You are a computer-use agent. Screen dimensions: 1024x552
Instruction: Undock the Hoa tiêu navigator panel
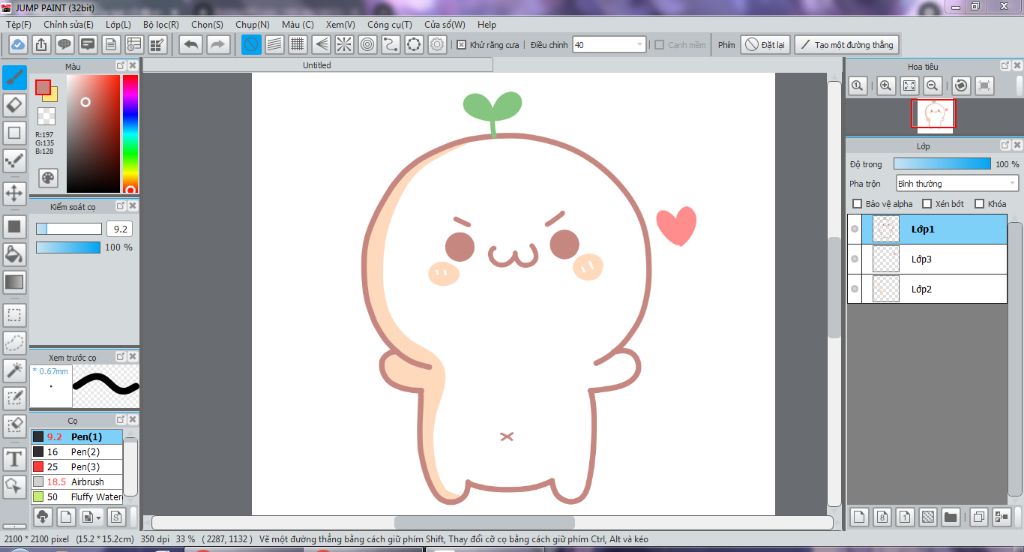point(1005,65)
